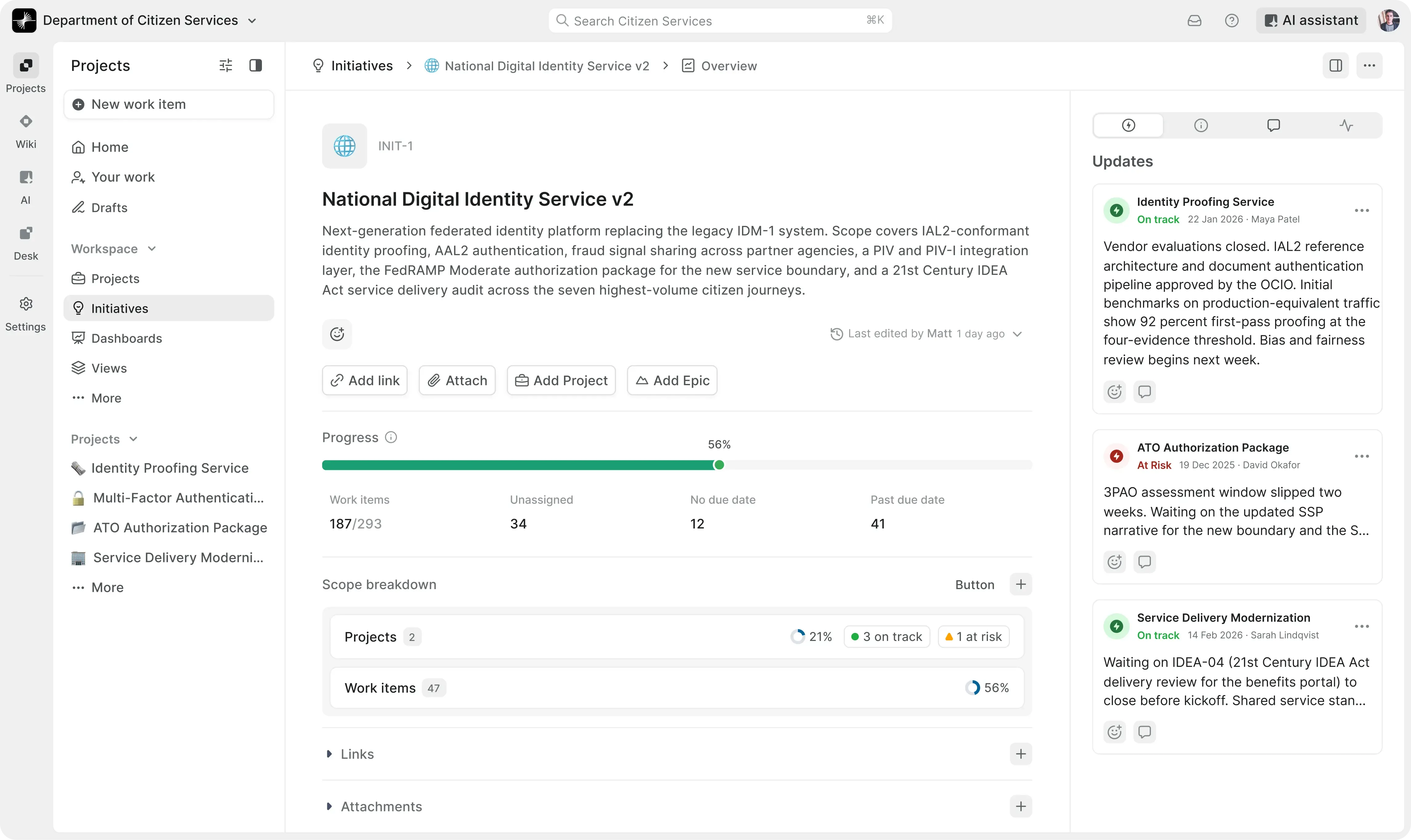Image resolution: width=1411 pixels, height=840 pixels.
Task: Select Initiatives in sidebar
Action: tap(169, 308)
